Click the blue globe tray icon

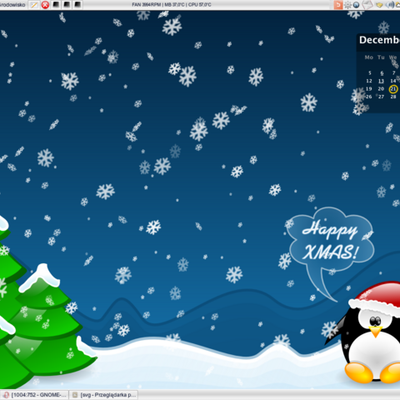click(x=356, y=5)
